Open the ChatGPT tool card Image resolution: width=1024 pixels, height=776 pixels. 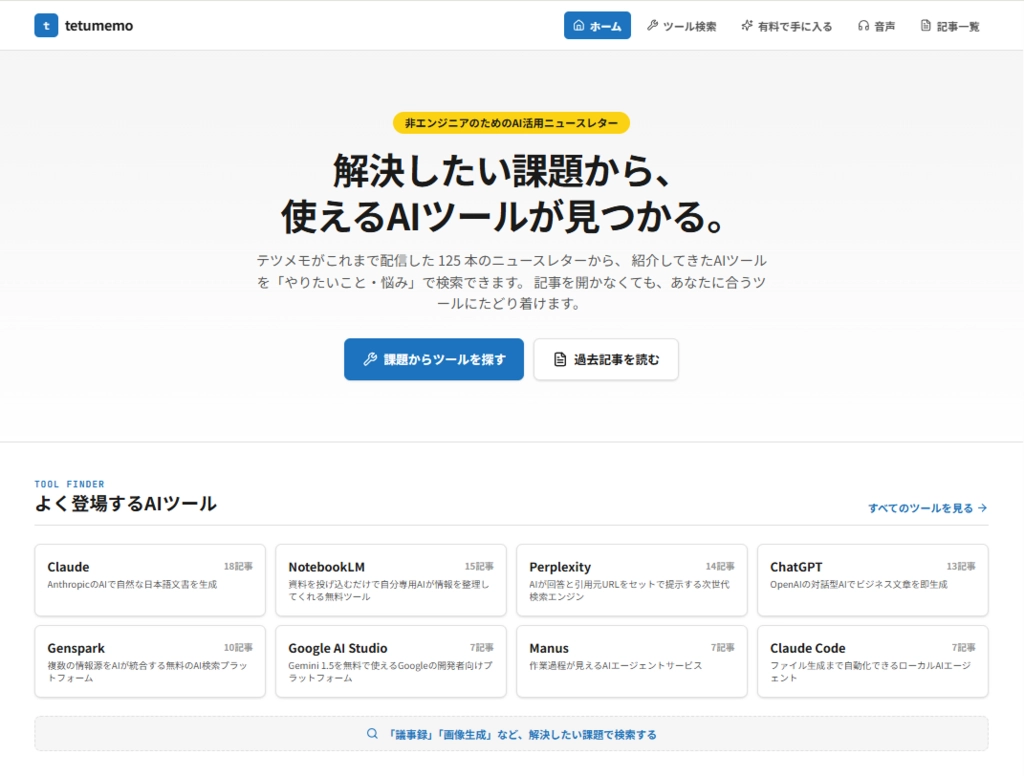tap(872, 580)
